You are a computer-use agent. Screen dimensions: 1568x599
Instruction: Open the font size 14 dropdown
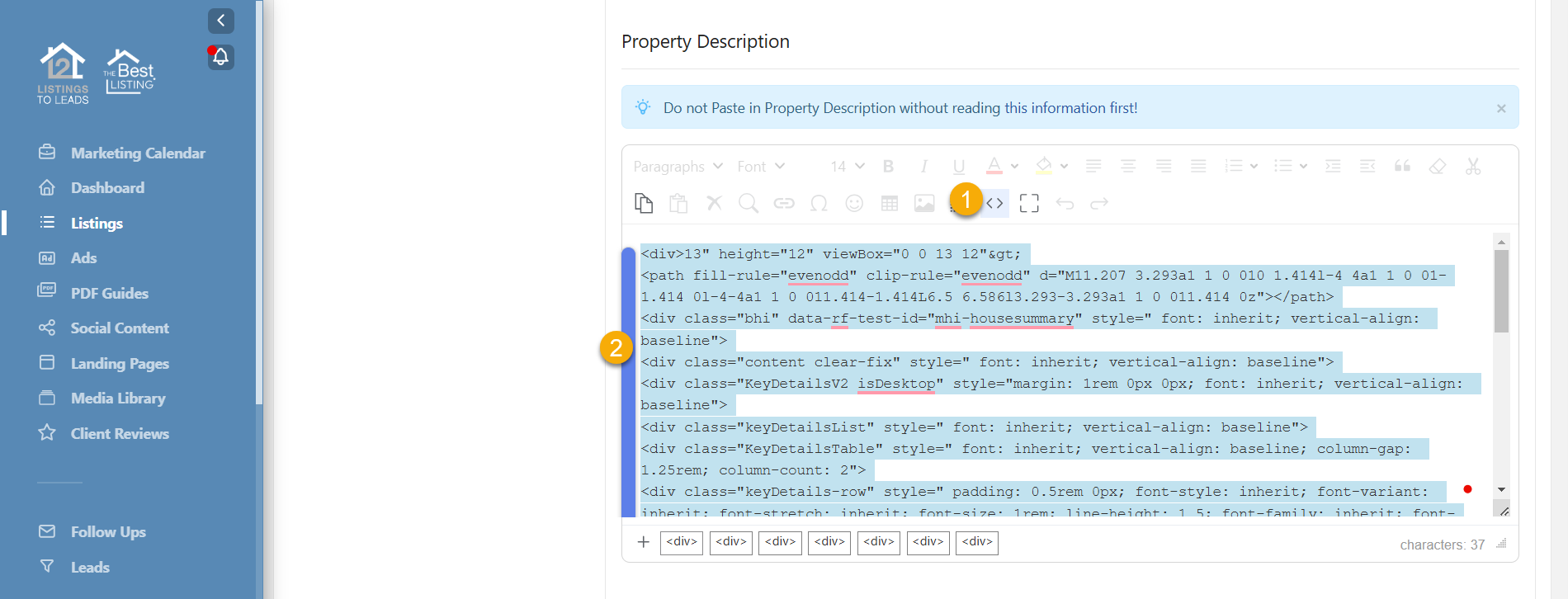tap(847, 167)
